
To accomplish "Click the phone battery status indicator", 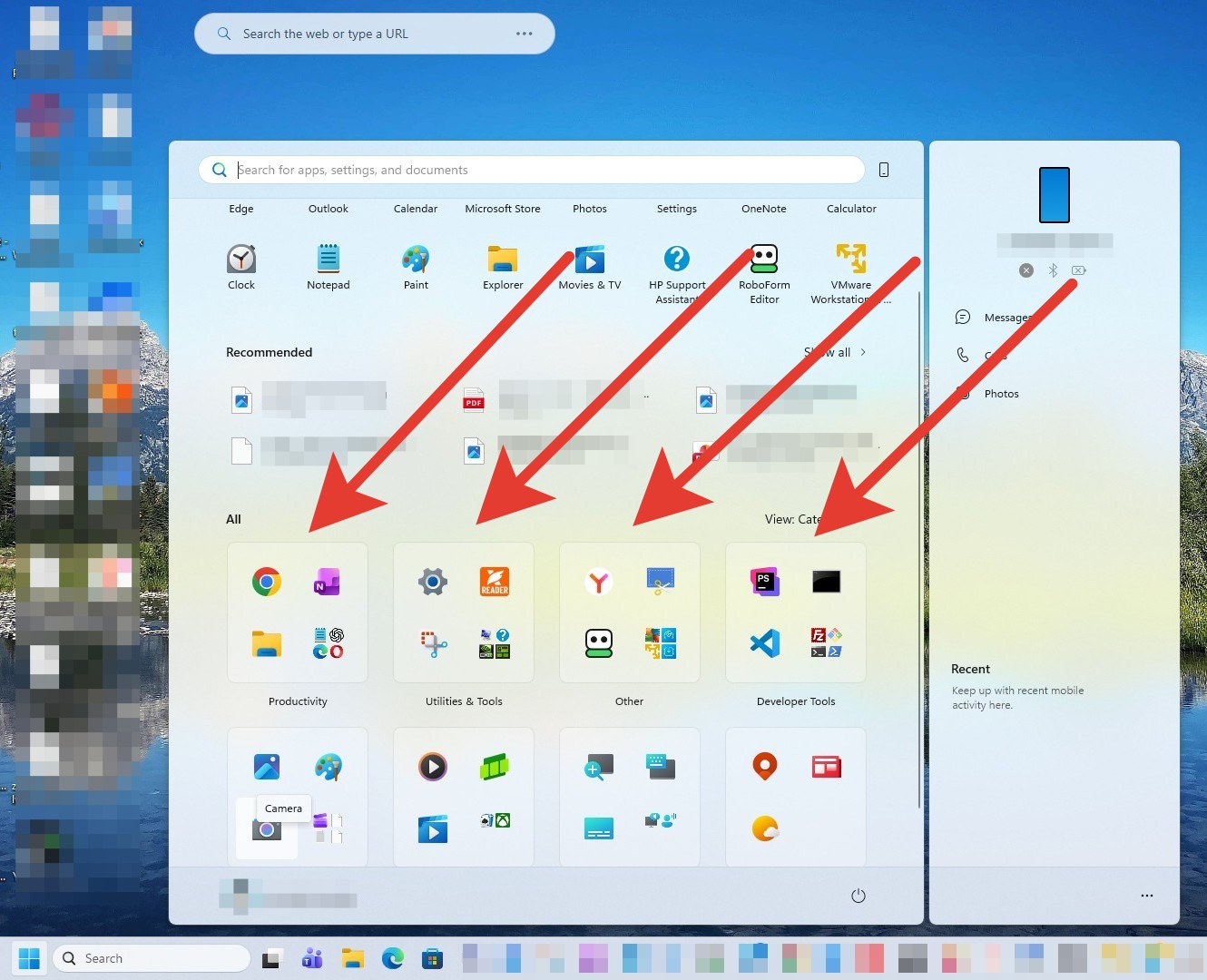I will [x=1078, y=269].
